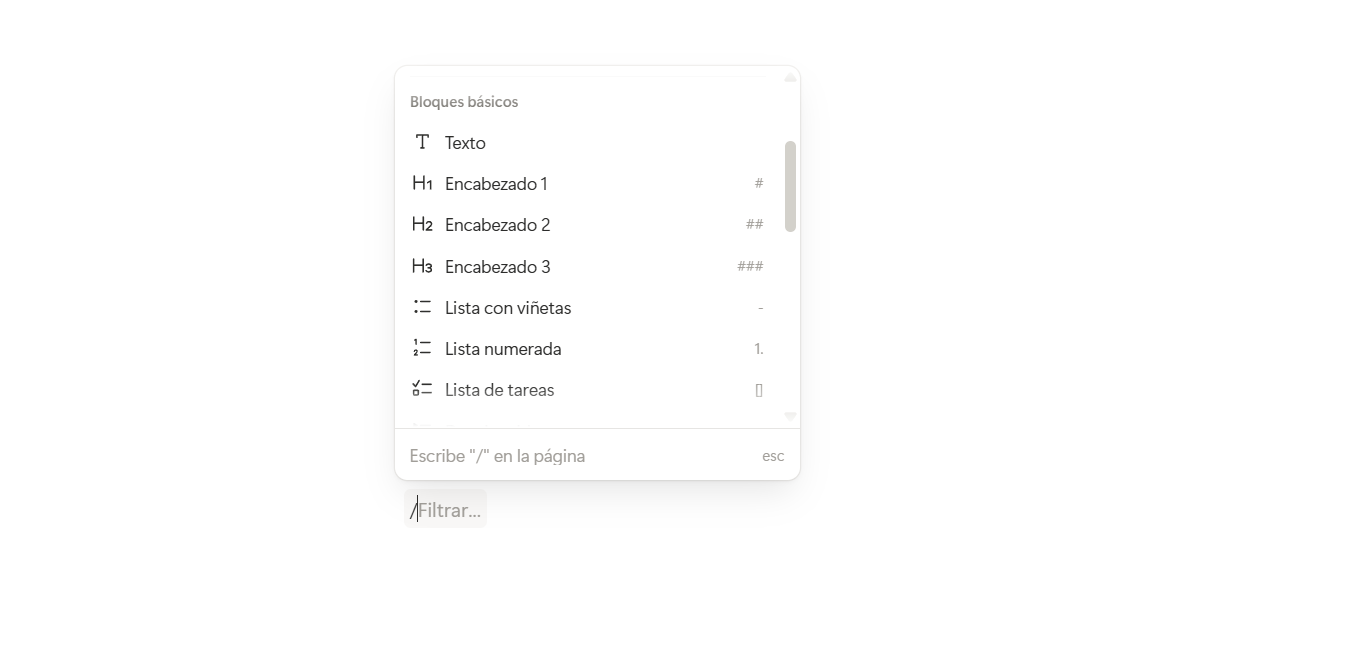Click the Texto block T icon
Screen dimensions: 1345x651
click(x=422, y=143)
